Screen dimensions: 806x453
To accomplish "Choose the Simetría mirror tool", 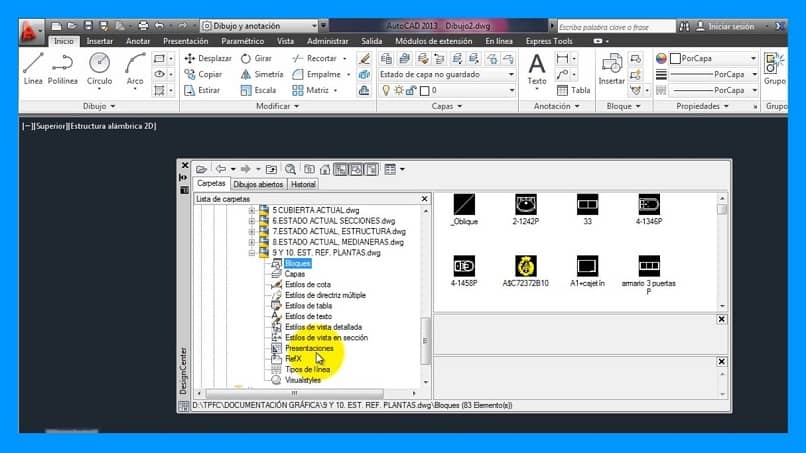I will point(262,74).
